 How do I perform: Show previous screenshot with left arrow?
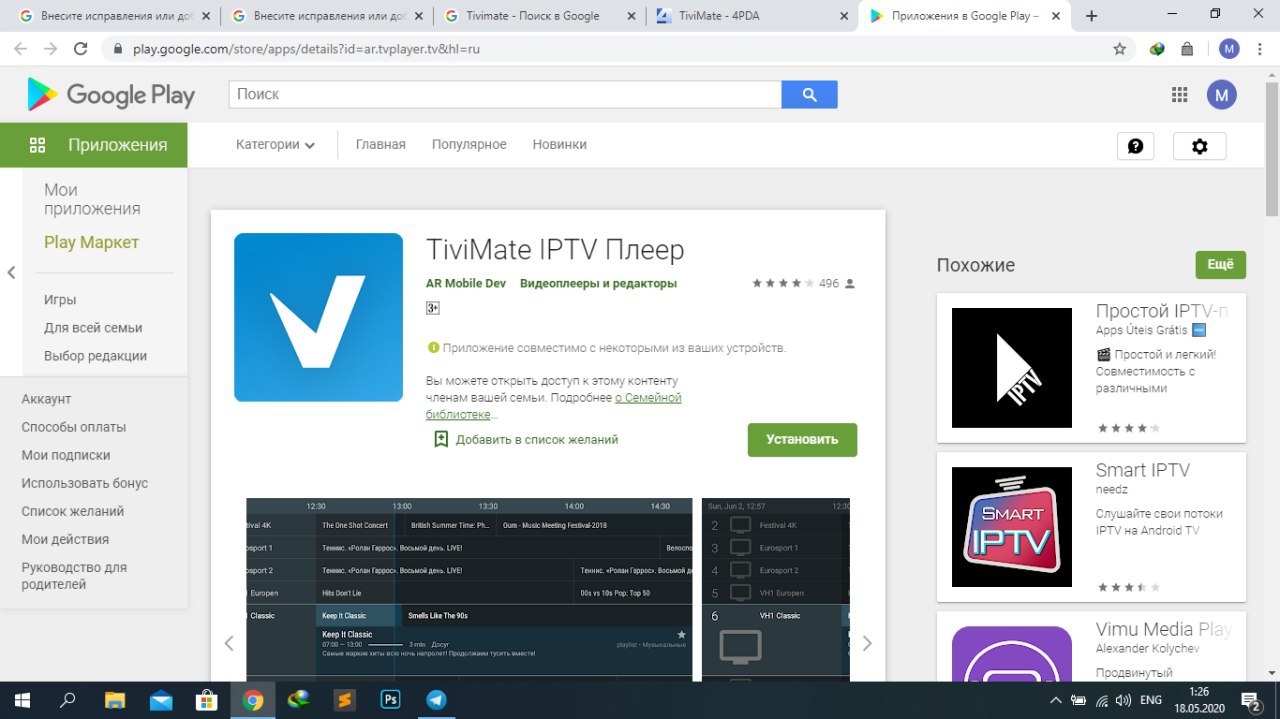click(x=229, y=643)
